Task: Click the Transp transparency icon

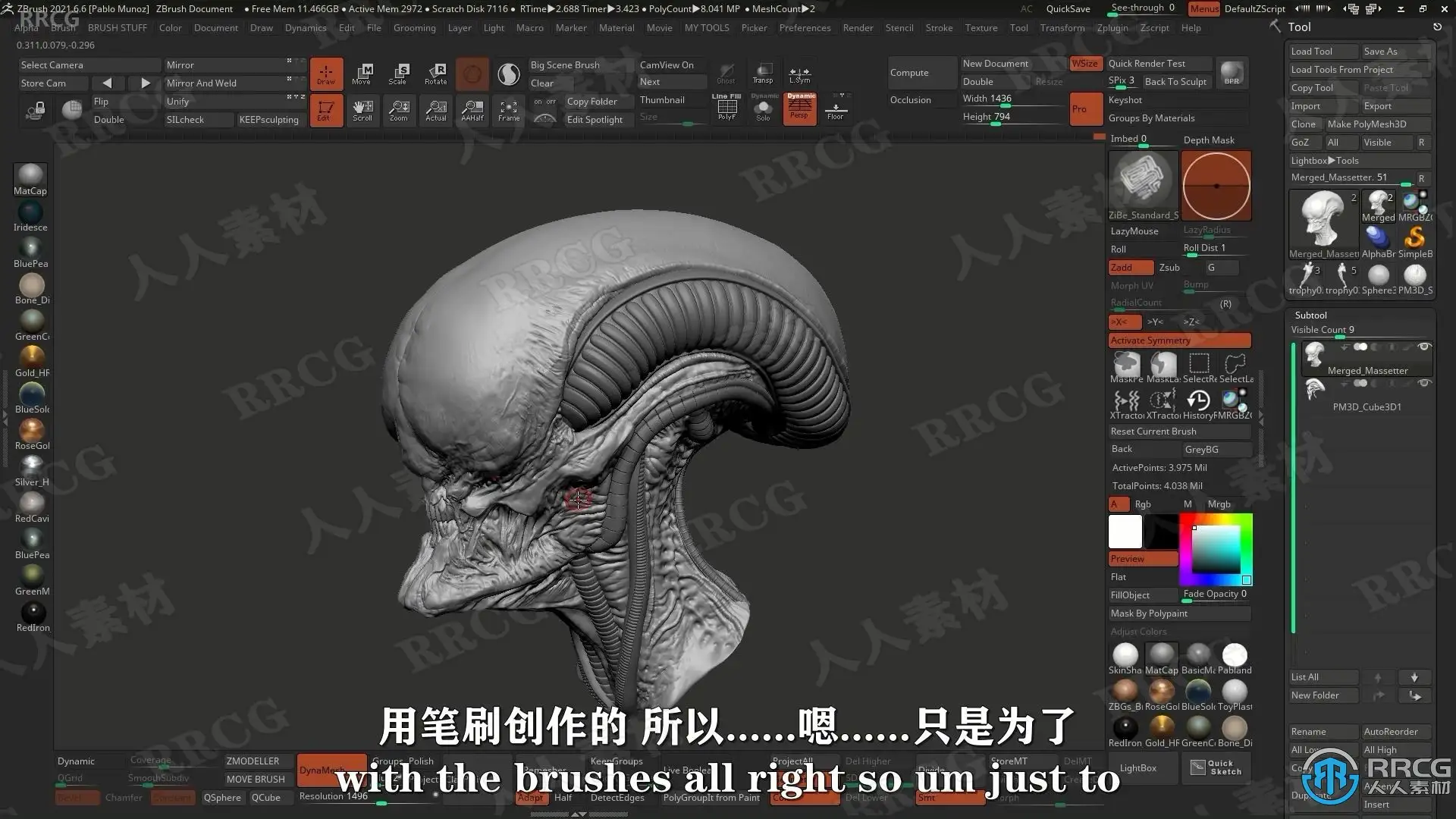Action: tap(763, 74)
